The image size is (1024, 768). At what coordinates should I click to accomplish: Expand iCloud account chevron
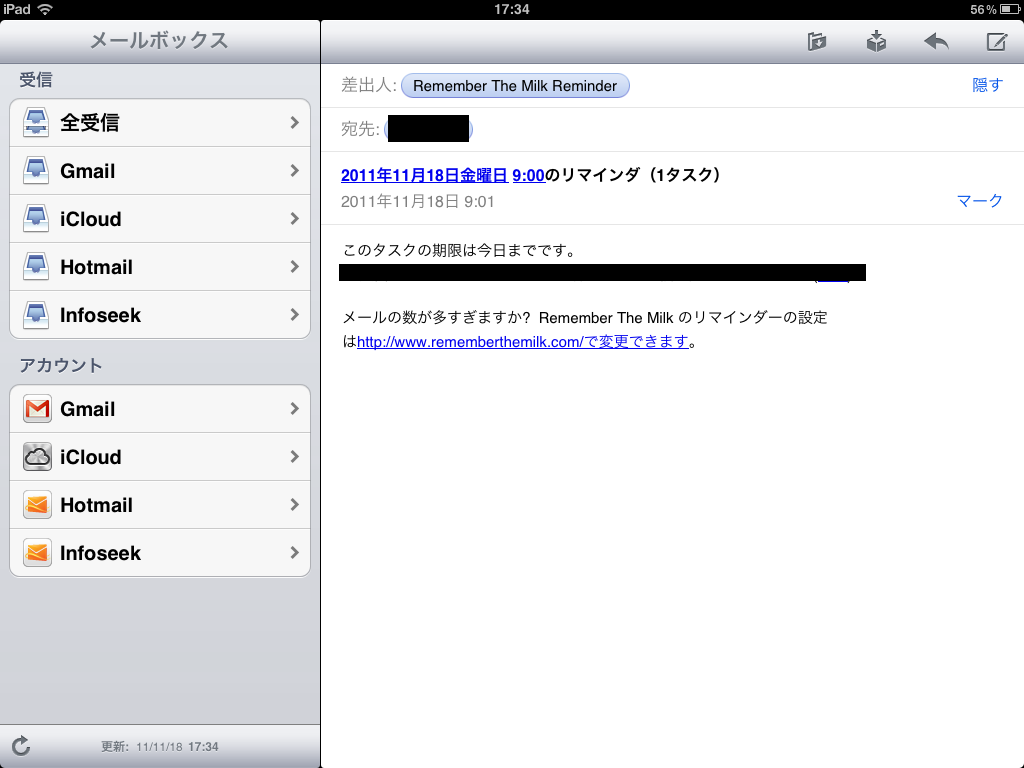[295, 456]
